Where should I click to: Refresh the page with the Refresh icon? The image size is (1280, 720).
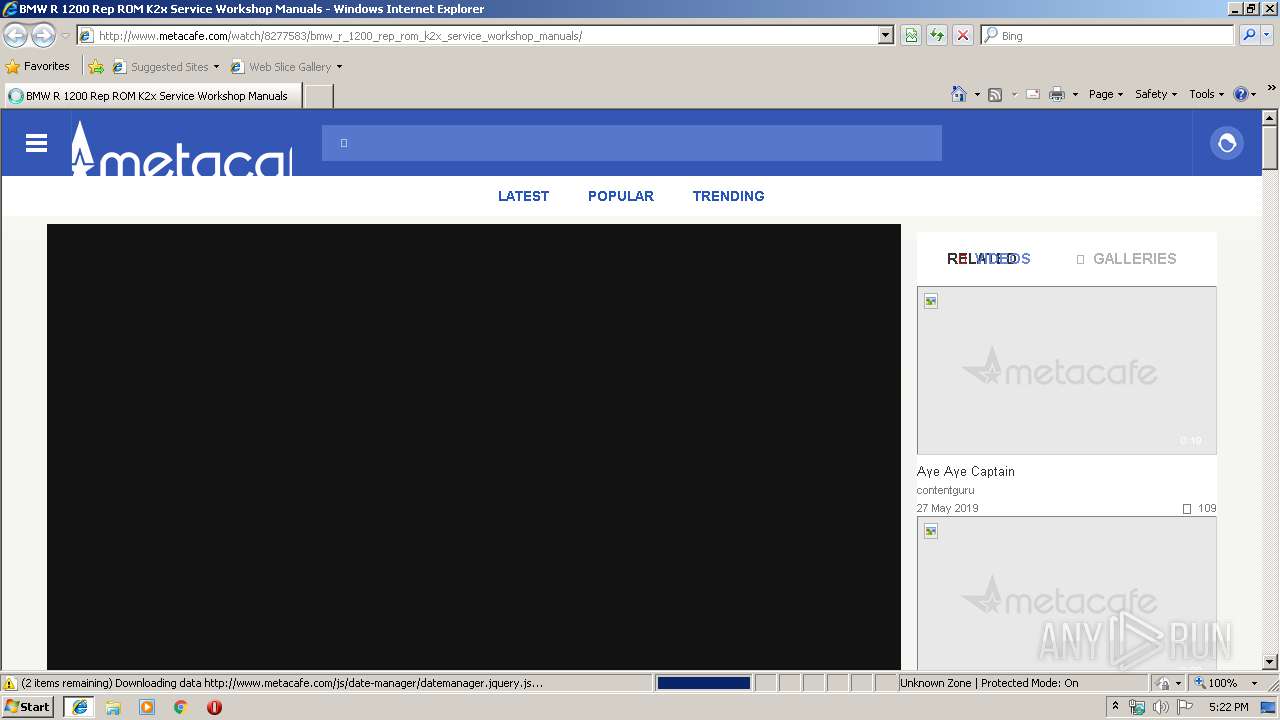click(x=937, y=35)
